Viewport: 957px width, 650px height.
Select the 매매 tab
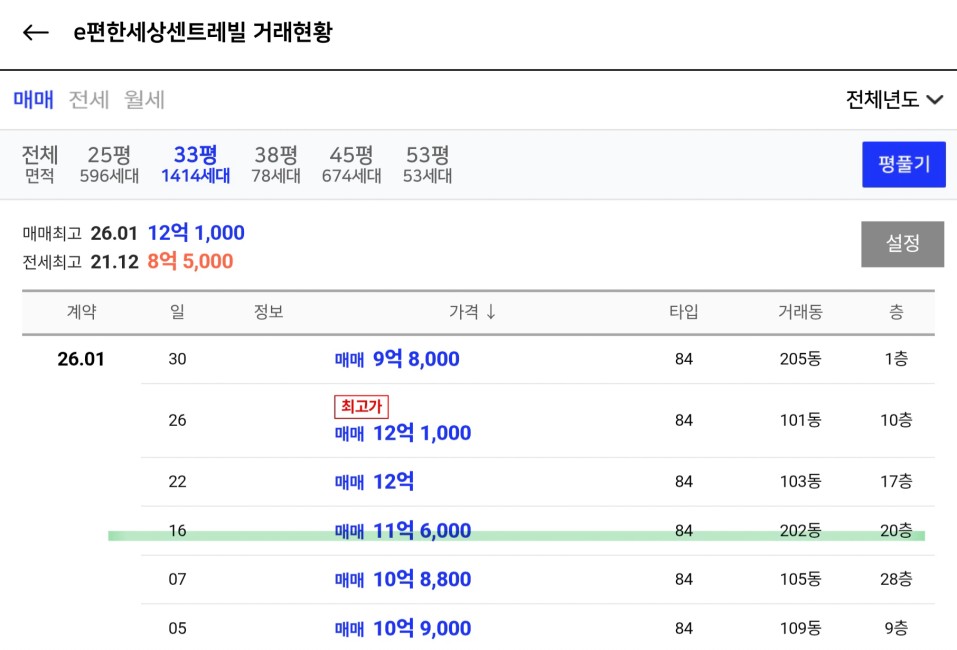pyautogui.click(x=33, y=100)
